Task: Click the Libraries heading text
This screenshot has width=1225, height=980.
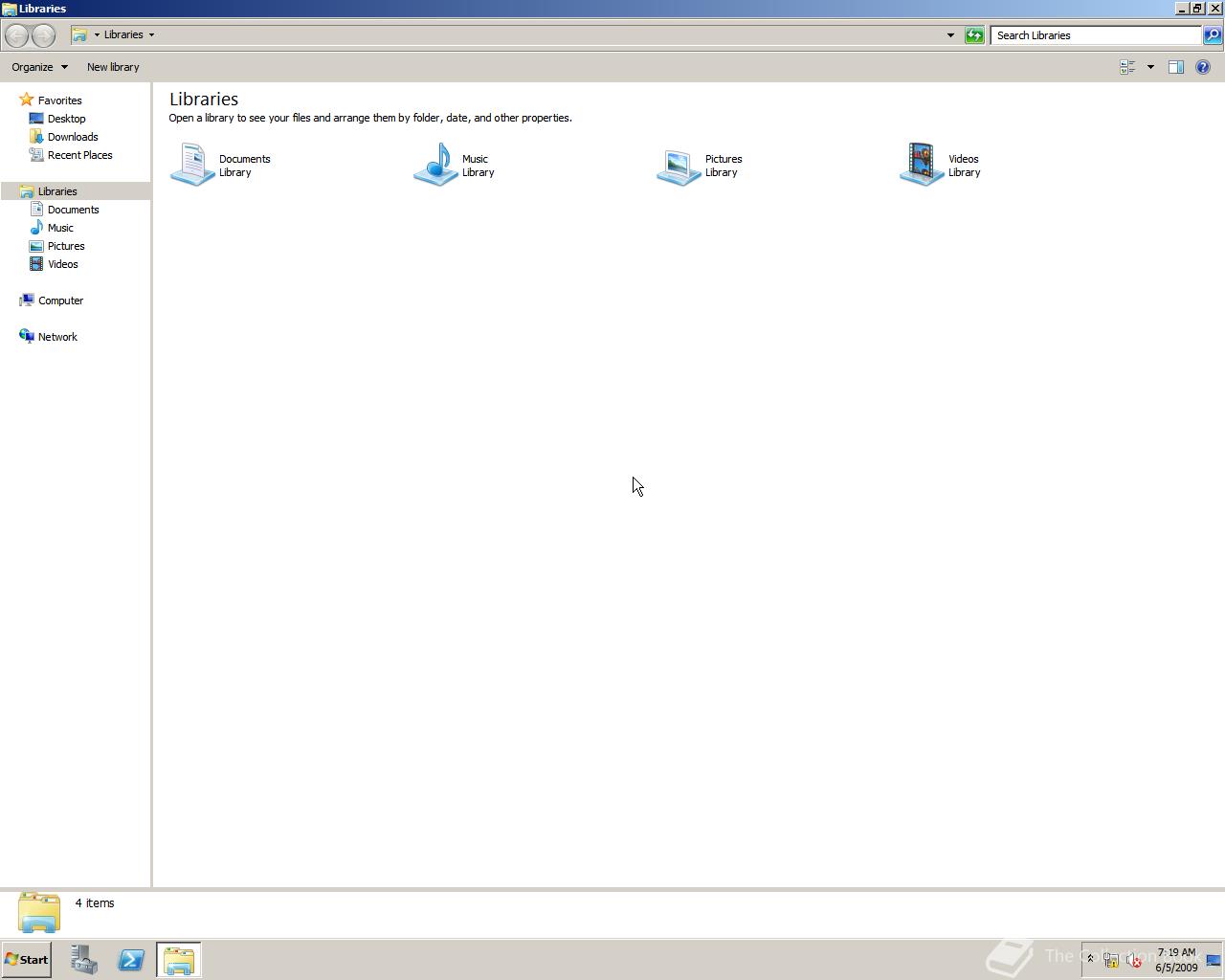Action: [204, 100]
